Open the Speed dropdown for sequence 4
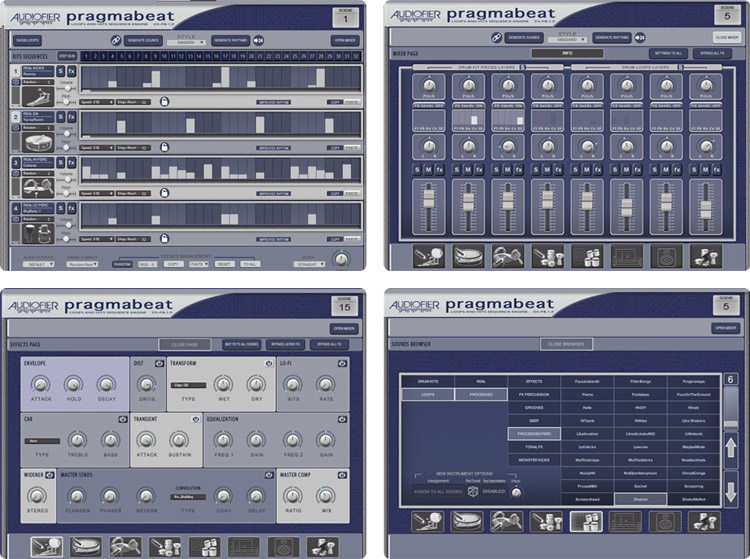Image resolution: width=750 pixels, height=559 pixels. point(97,239)
